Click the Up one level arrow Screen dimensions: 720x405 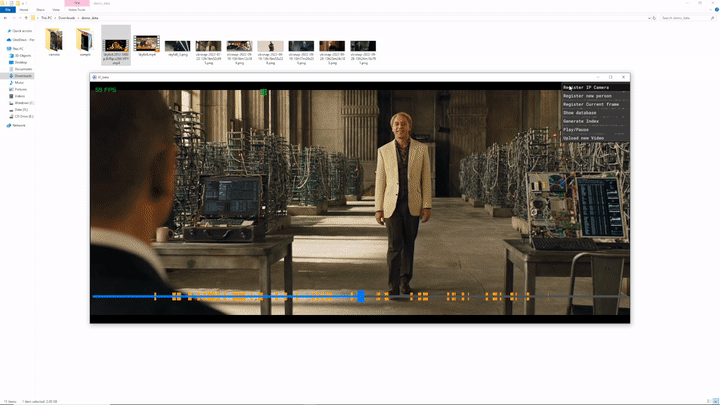click(26, 18)
